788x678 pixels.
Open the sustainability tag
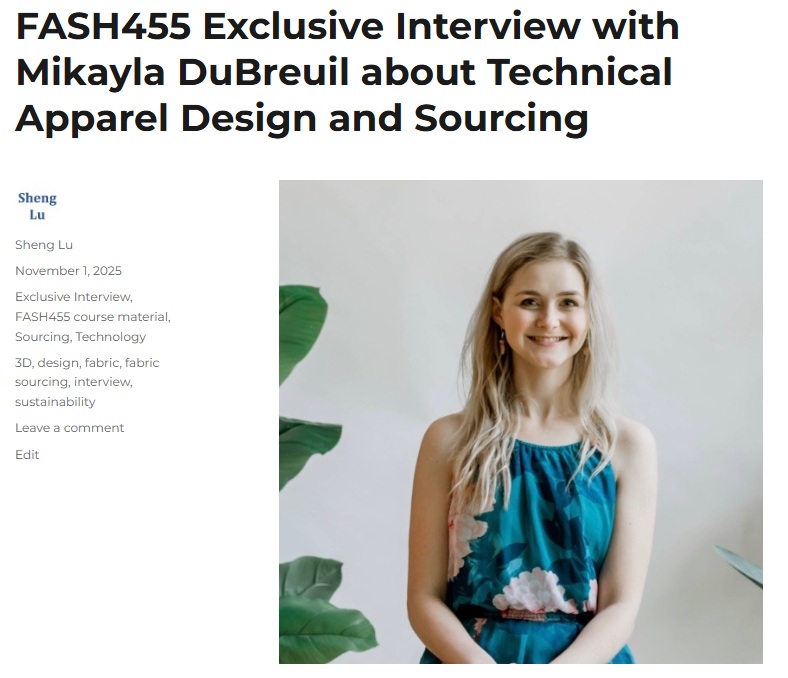[55, 402]
